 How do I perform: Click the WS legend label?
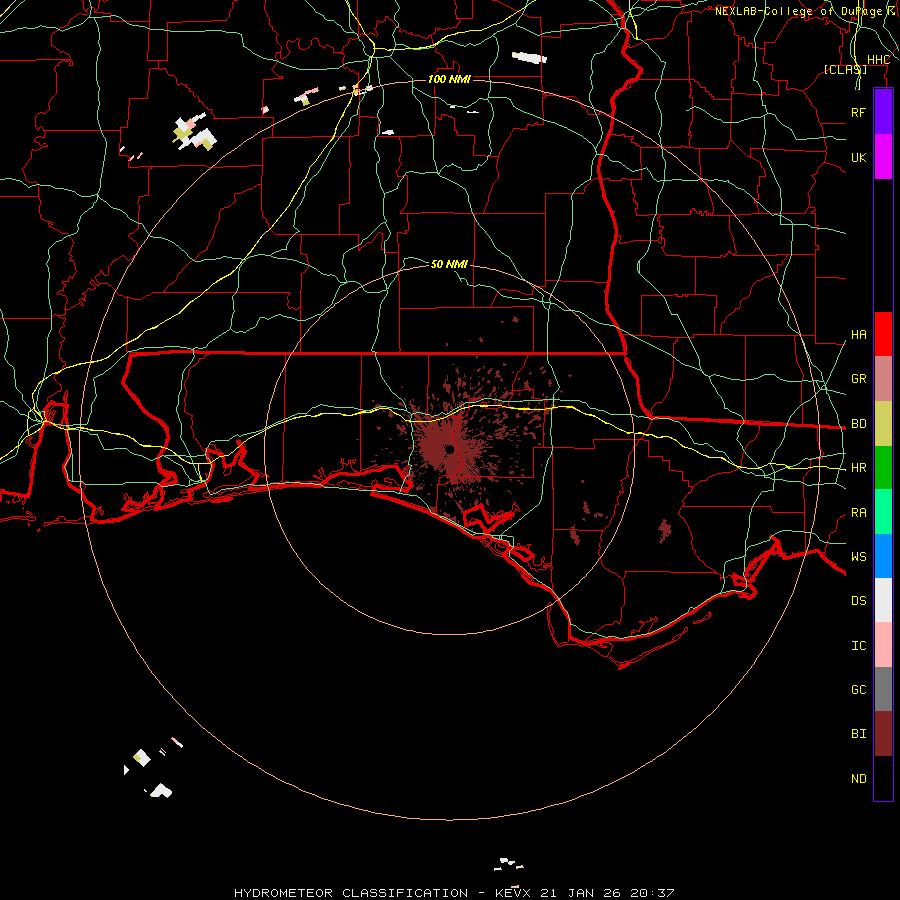pyautogui.click(x=858, y=556)
